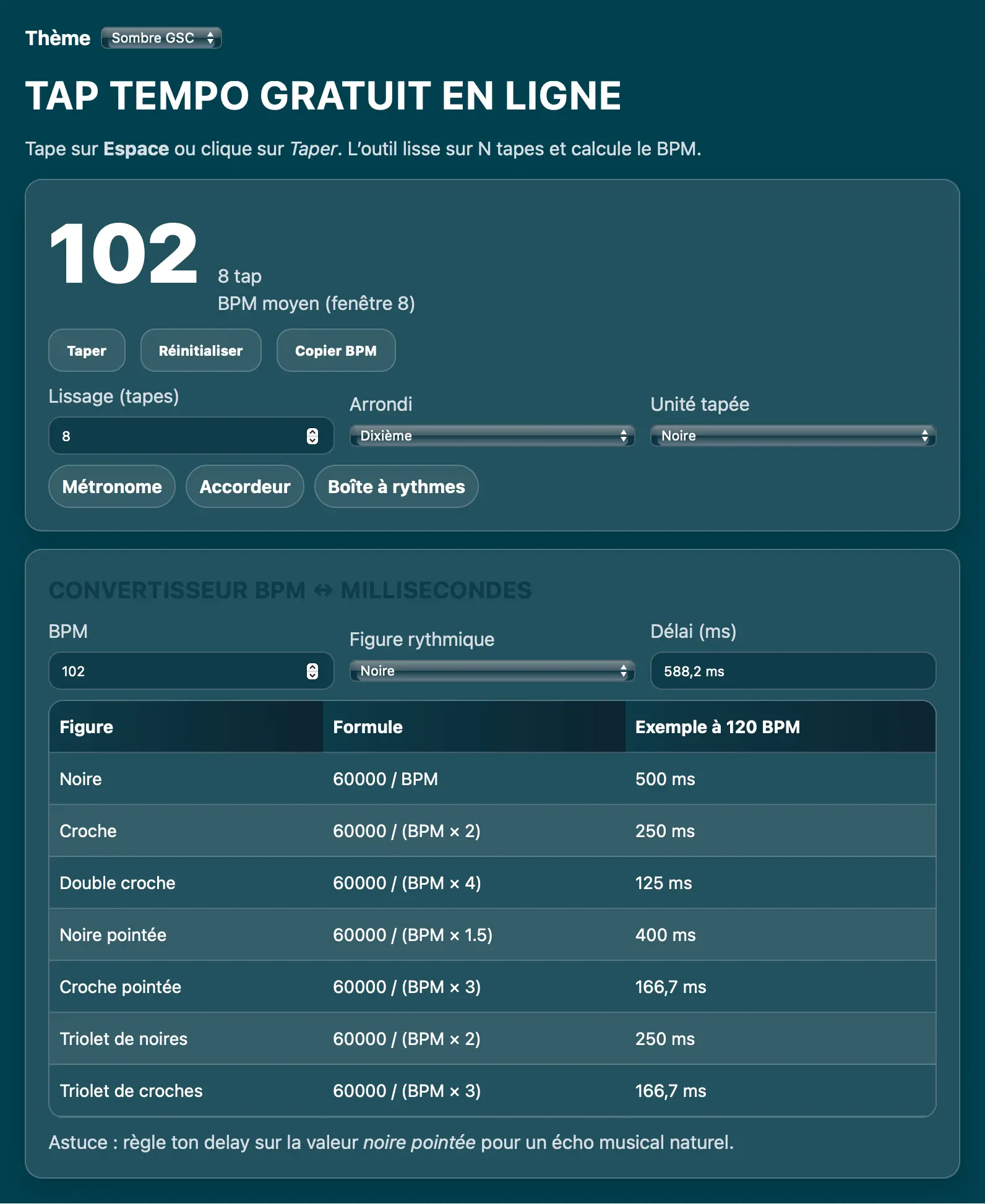Click Copier BPM button
This screenshot has height=1204, width=985.
click(x=335, y=351)
